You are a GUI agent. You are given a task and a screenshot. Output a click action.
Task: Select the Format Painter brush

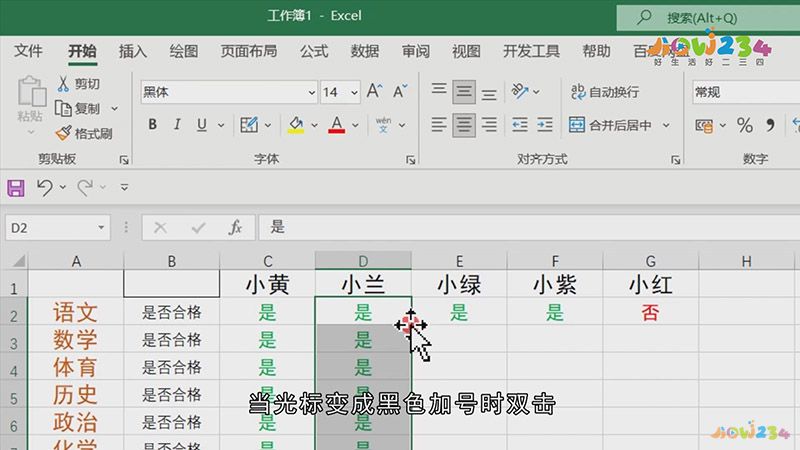[64, 134]
